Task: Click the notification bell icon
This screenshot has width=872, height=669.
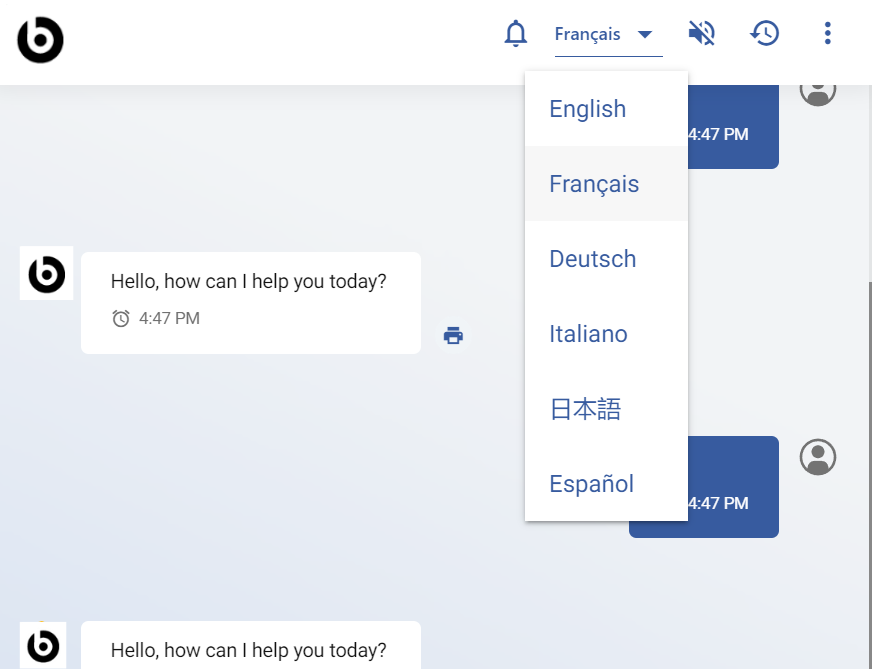Action: click(515, 34)
